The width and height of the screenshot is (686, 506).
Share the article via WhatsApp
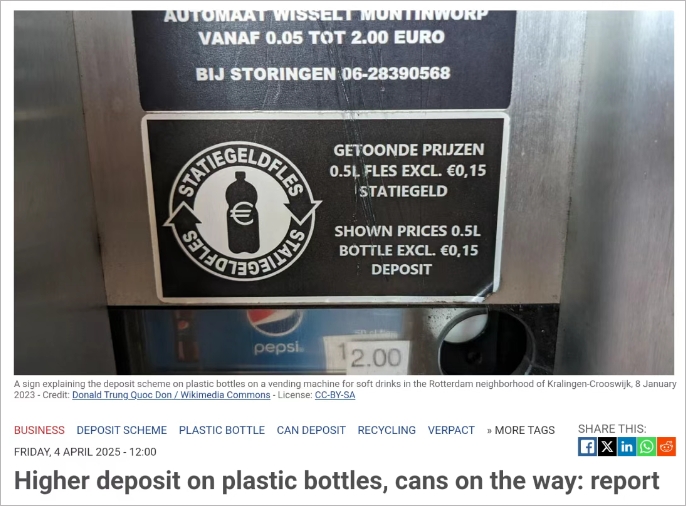[x=647, y=447]
